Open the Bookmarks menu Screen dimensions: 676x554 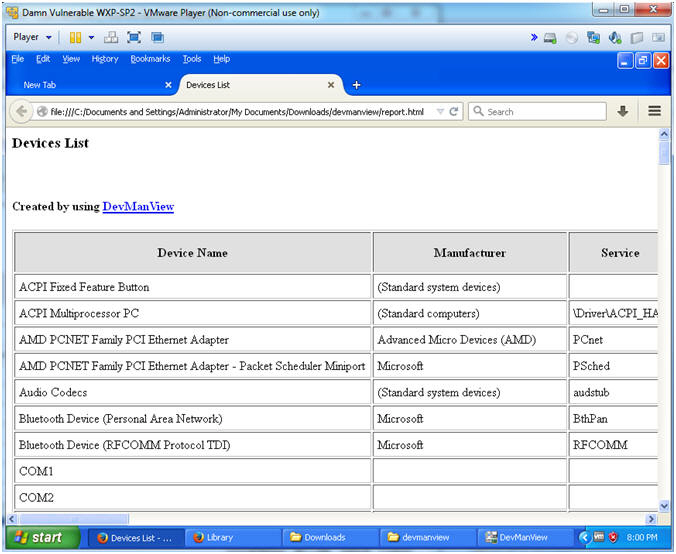150,59
